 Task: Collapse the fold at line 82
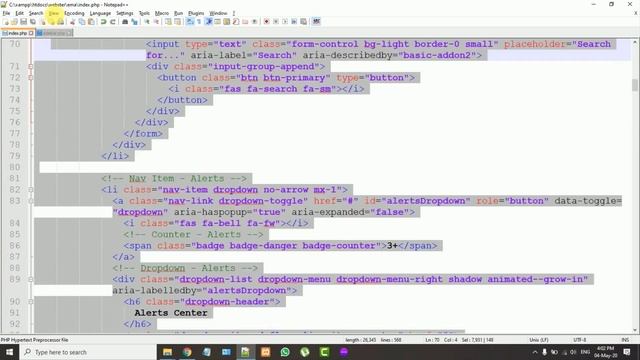(x=31, y=190)
